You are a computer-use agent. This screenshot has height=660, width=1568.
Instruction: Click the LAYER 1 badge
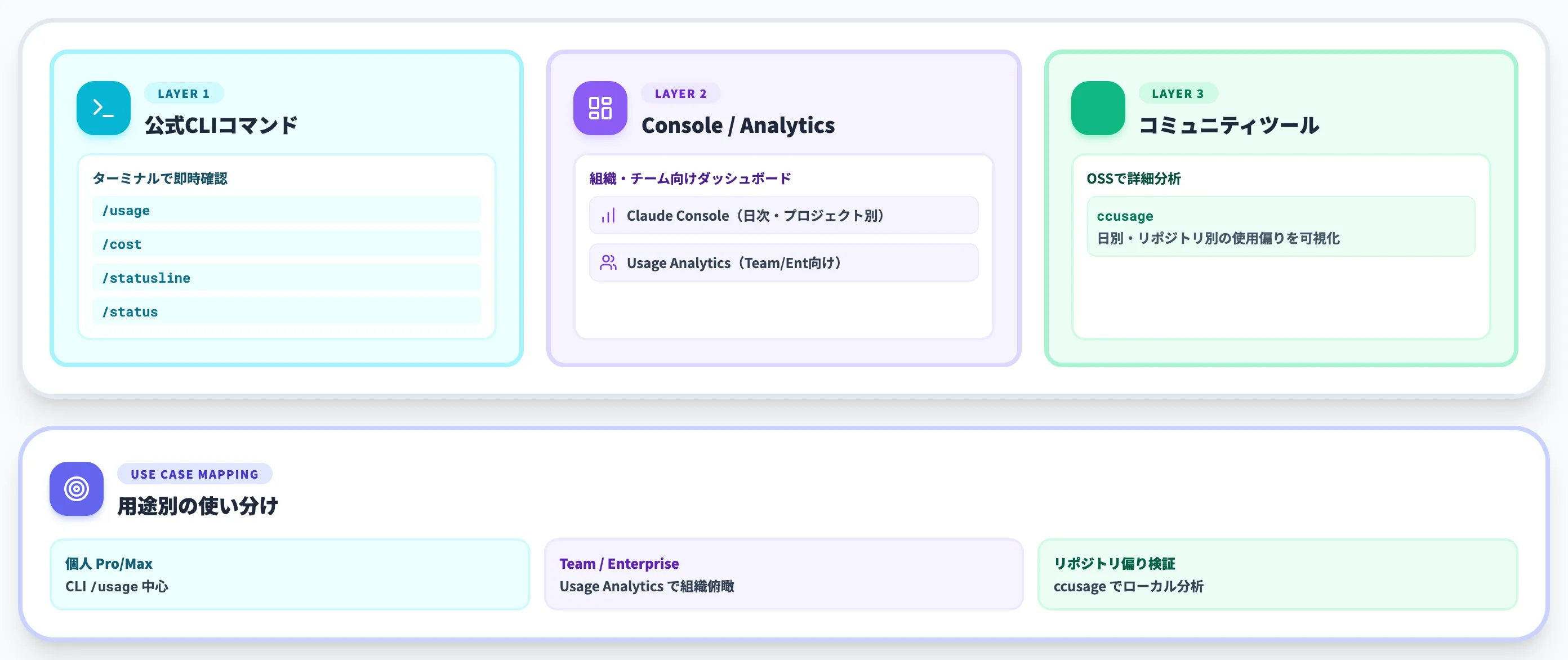point(184,93)
